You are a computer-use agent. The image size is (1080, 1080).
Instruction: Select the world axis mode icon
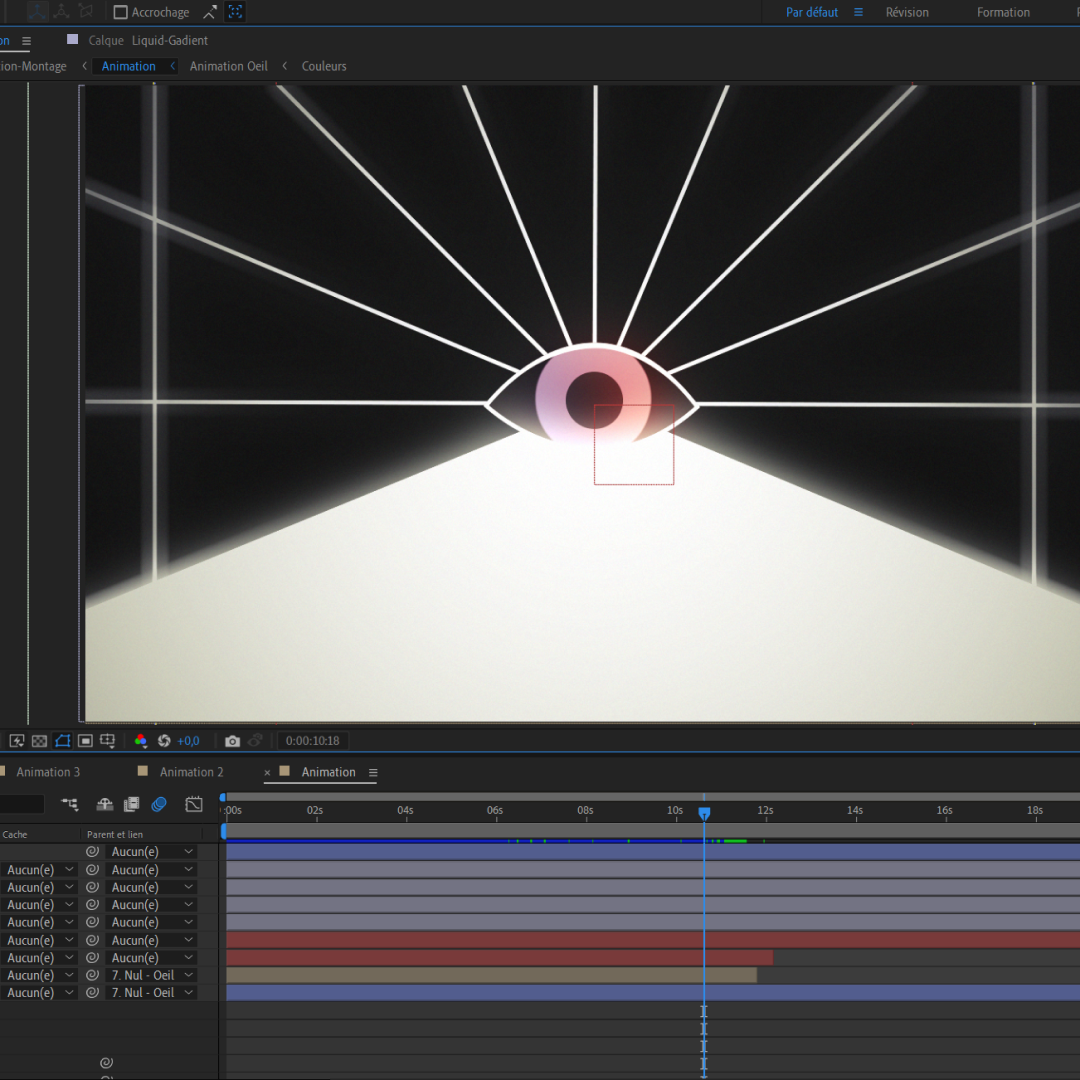(x=61, y=11)
